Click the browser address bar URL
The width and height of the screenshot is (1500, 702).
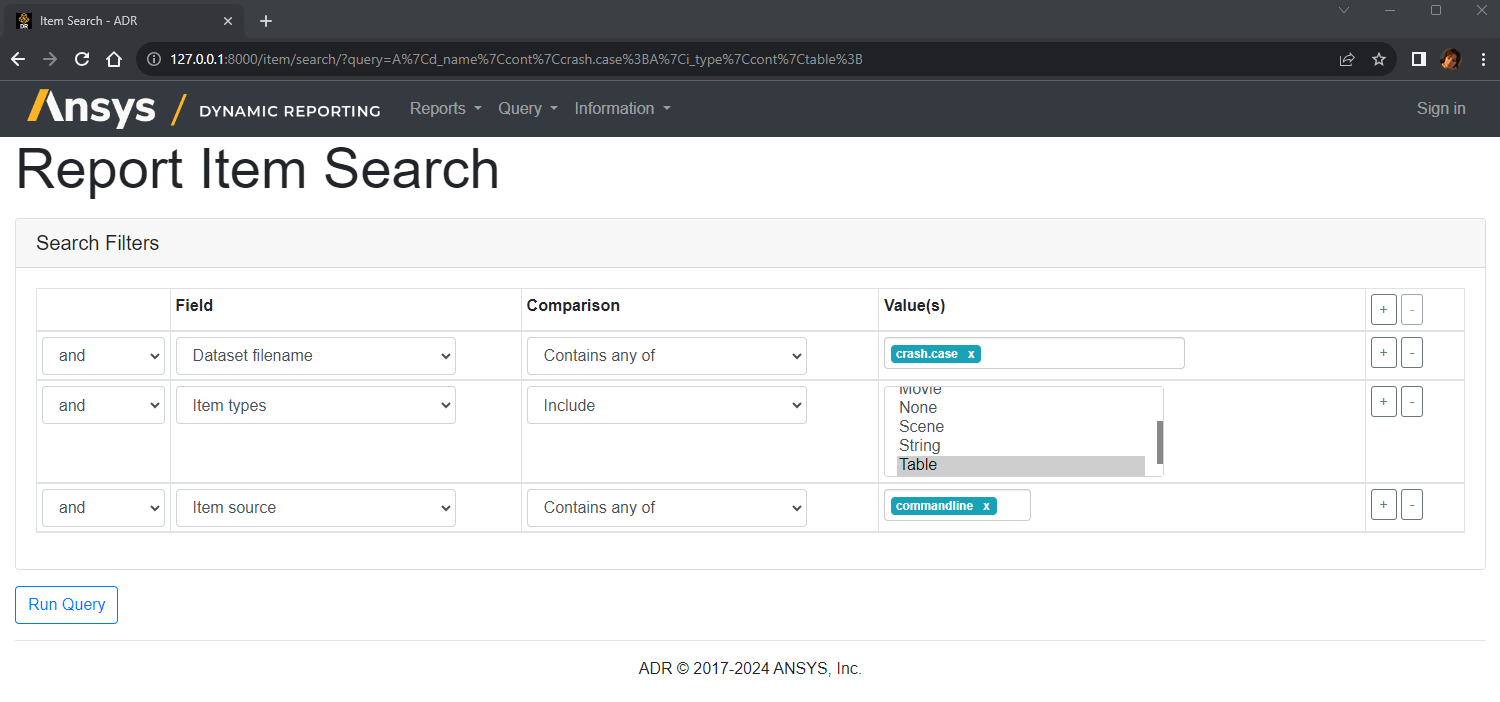tap(516, 59)
